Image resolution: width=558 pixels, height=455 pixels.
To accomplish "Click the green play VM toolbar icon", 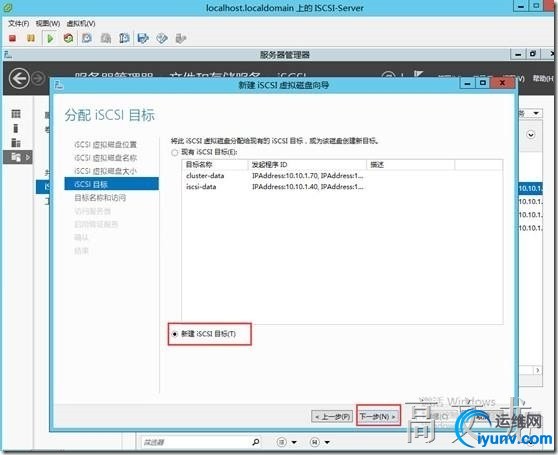I will click(50, 38).
